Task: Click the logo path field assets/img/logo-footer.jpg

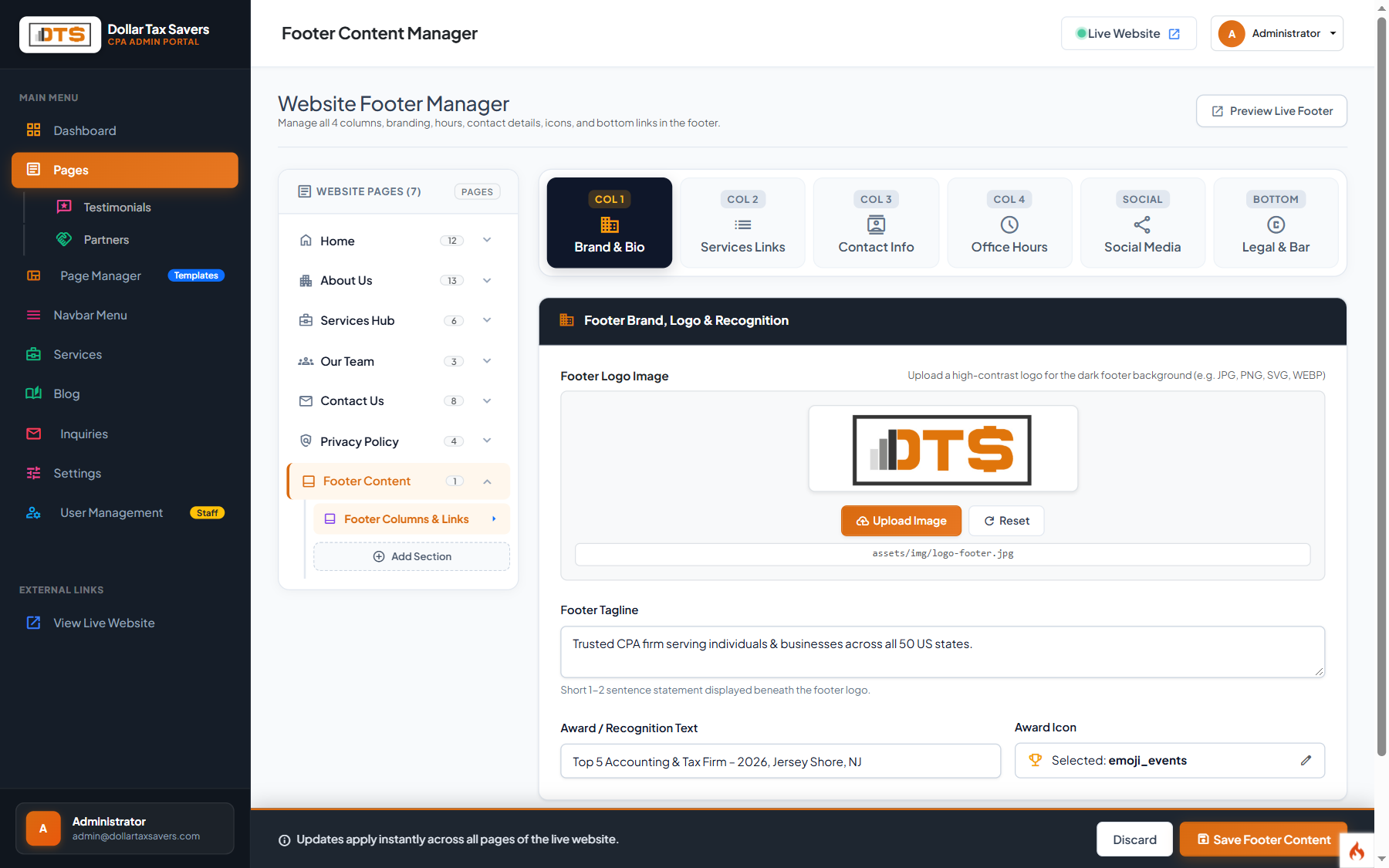Action: (942, 554)
